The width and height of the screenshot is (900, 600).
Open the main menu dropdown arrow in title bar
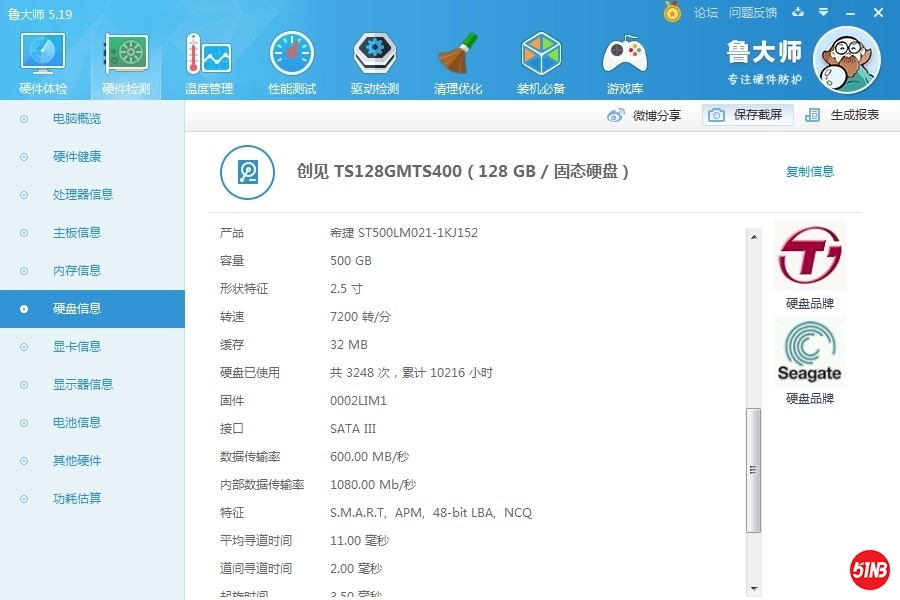[x=823, y=12]
